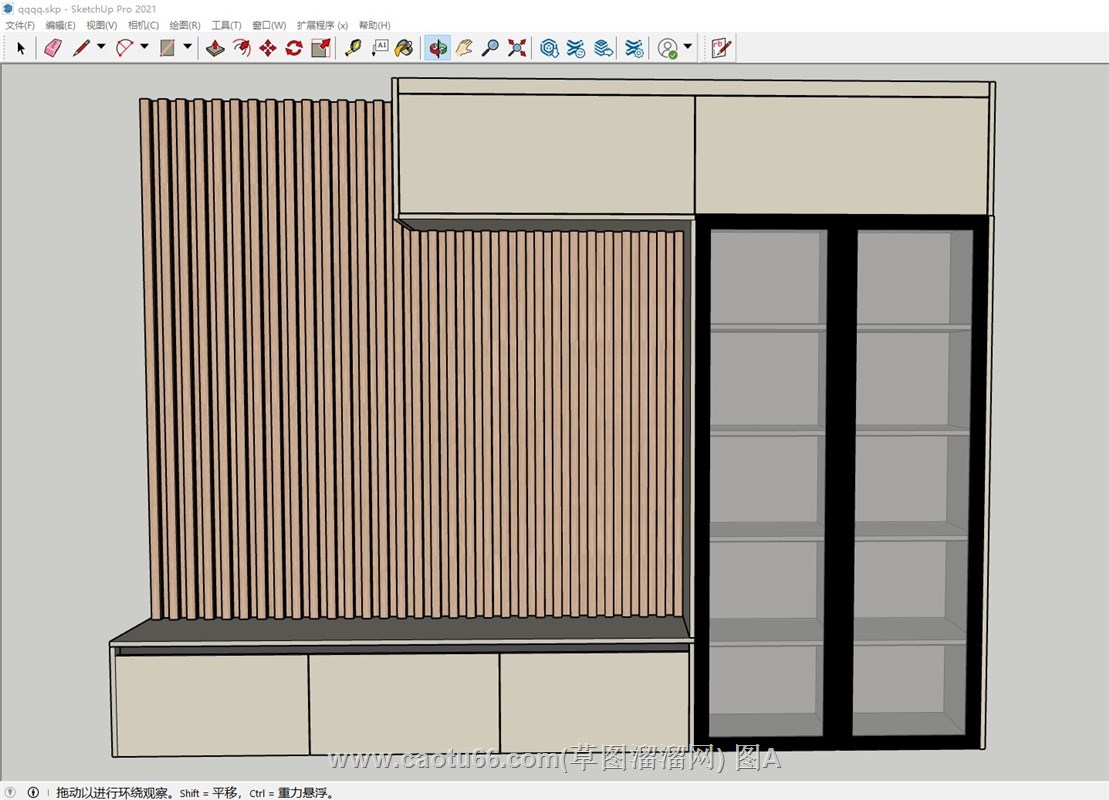Click the Zoom Extents tool
Image resolution: width=1109 pixels, height=800 pixels.
click(x=517, y=47)
